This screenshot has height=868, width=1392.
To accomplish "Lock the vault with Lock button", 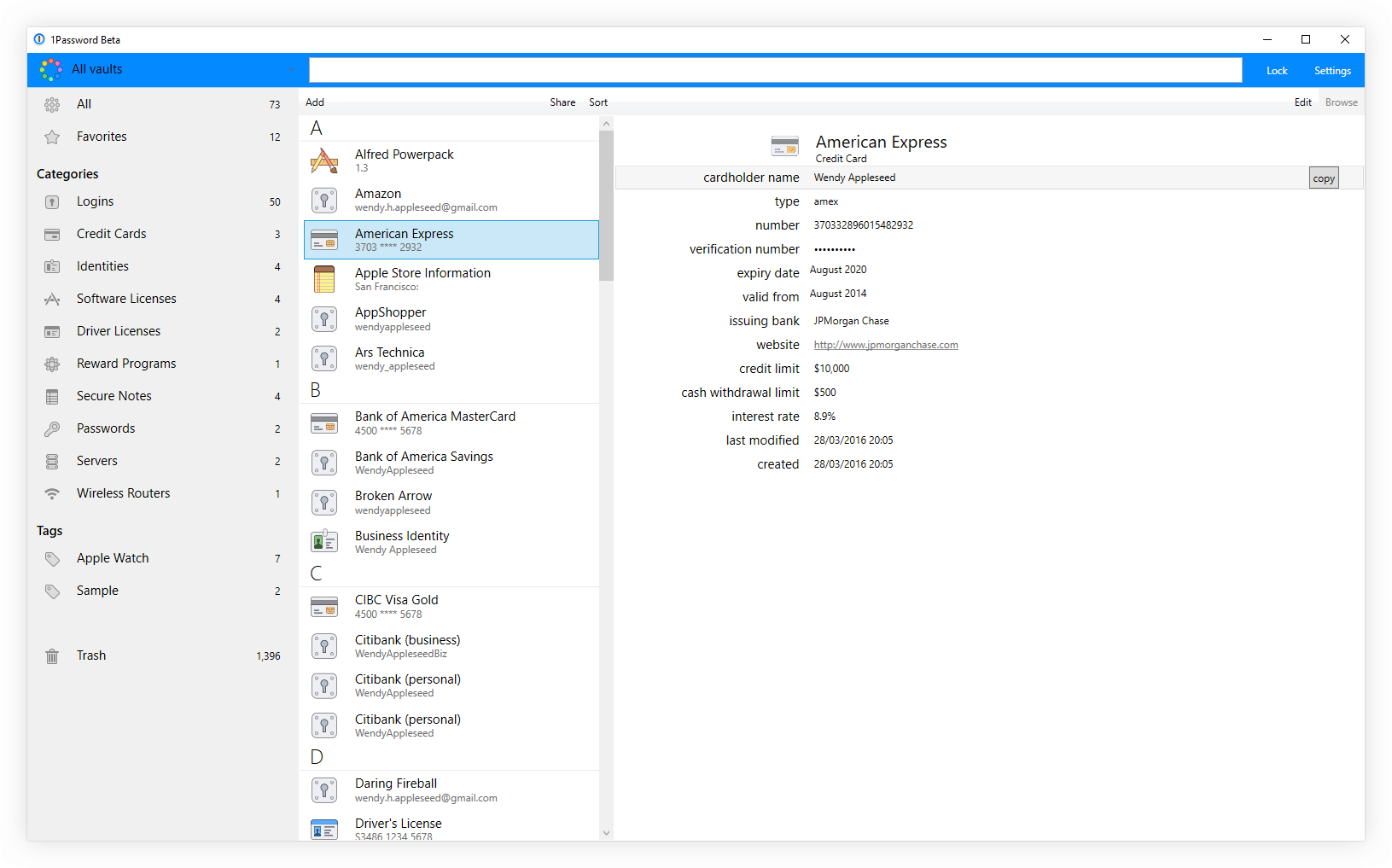I will [x=1277, y=71].
